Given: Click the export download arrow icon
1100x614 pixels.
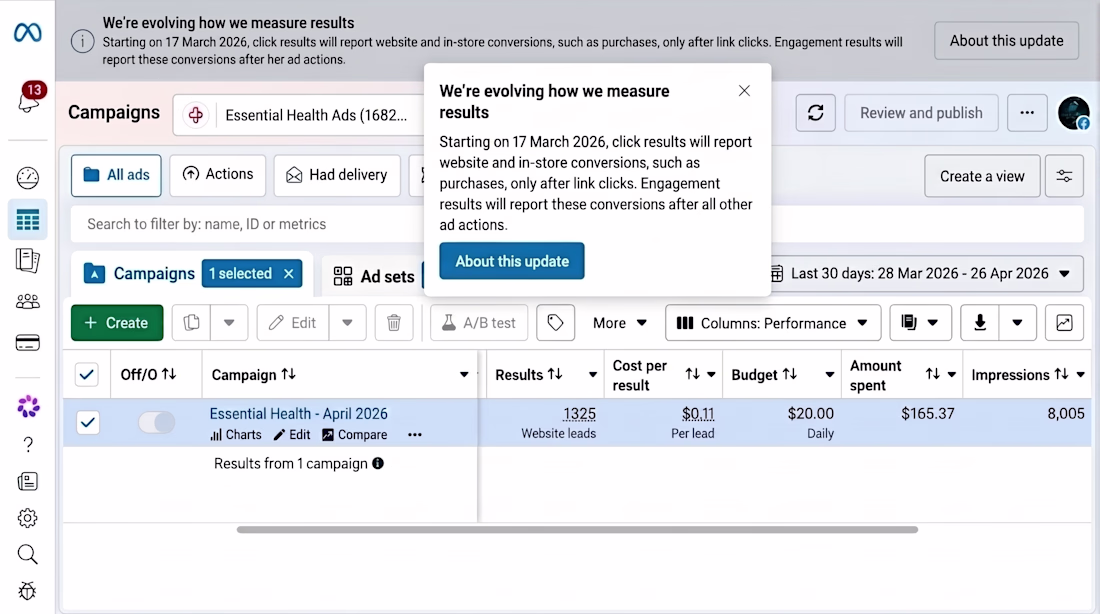Looking at the screenshot, I should [x=980, y=323].
